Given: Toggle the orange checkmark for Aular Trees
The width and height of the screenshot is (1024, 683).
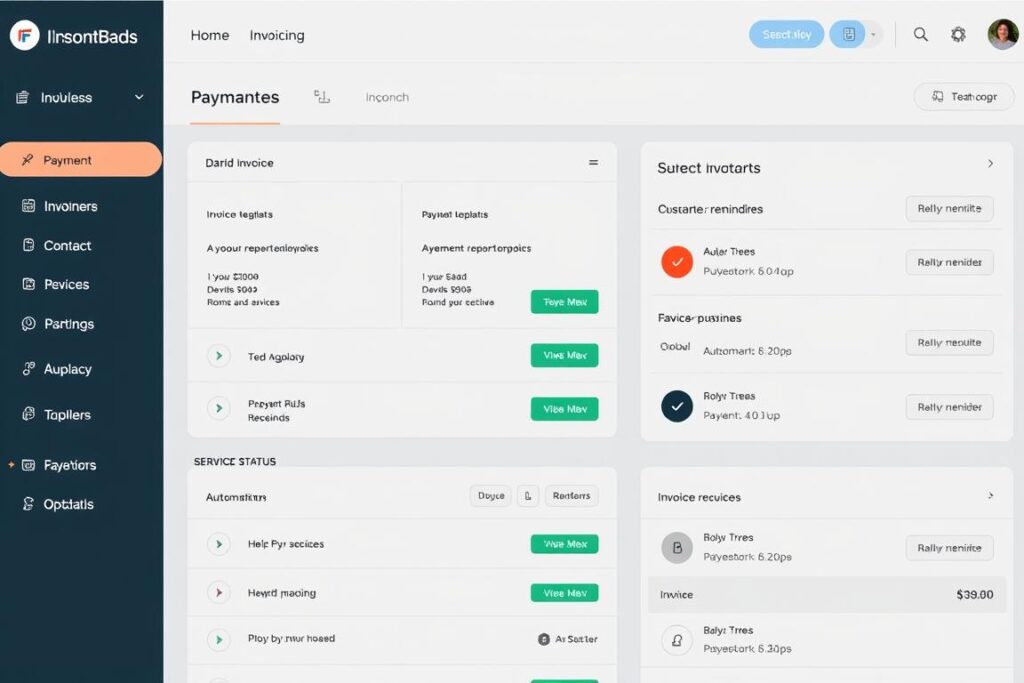Looking at the screenshot, I should point(677,262).
